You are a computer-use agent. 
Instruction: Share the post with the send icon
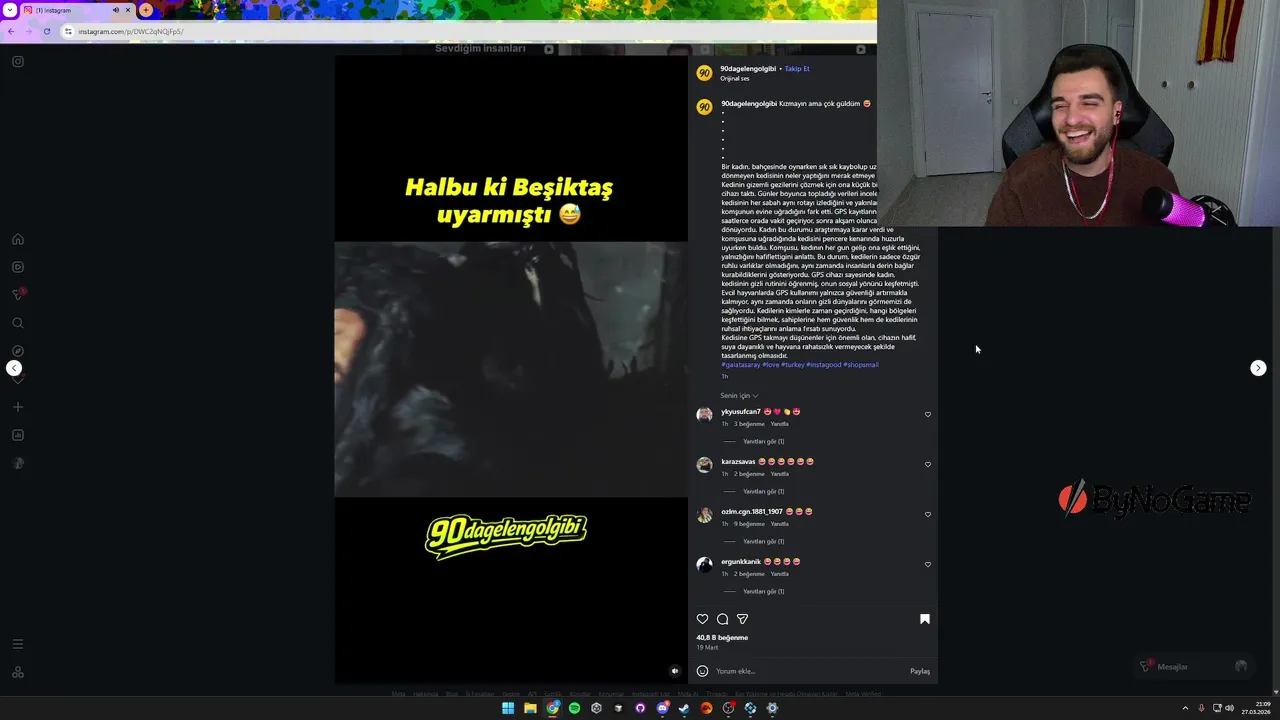point(742,619)
